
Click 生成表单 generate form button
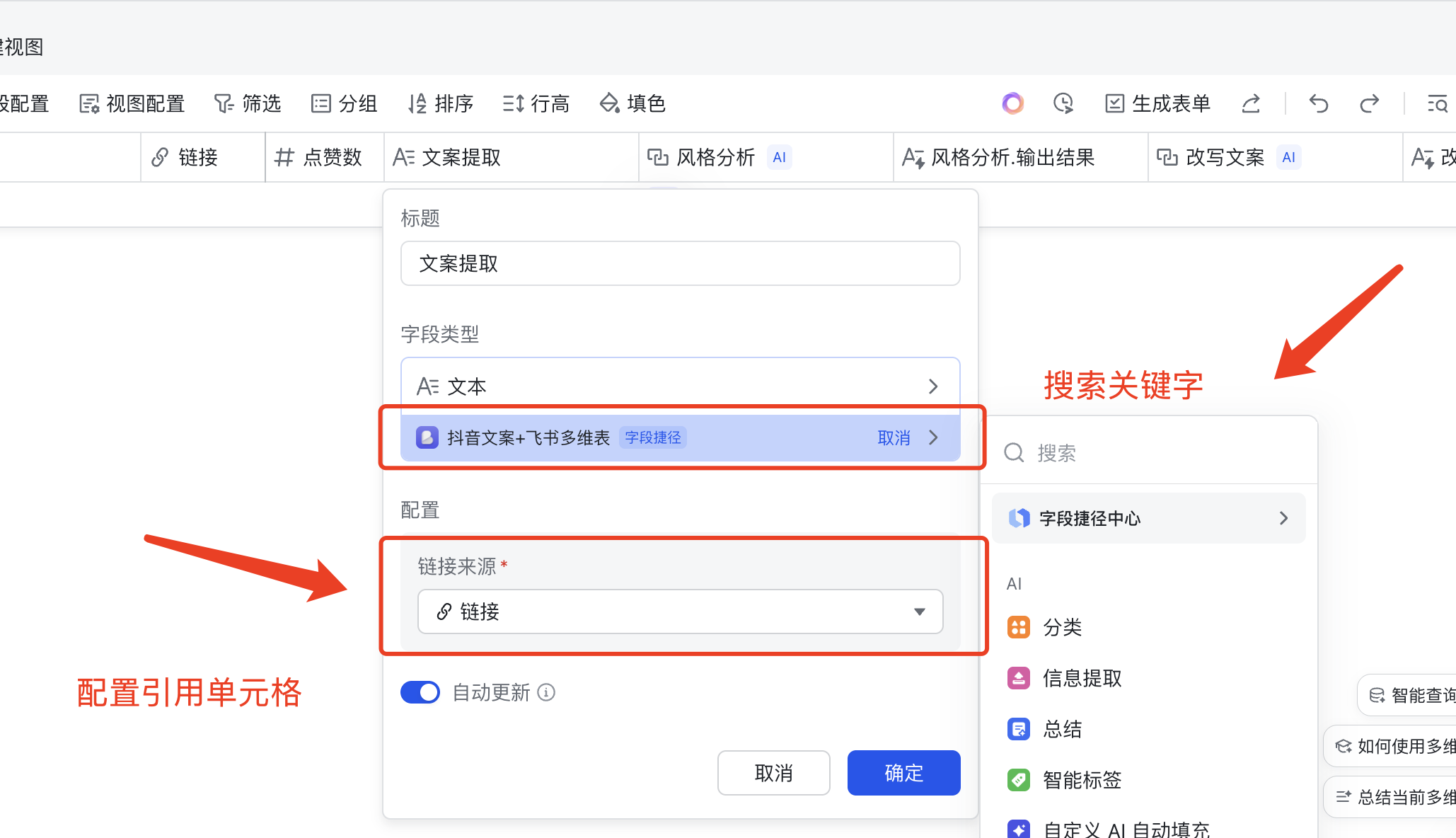tap(1157, 103)
